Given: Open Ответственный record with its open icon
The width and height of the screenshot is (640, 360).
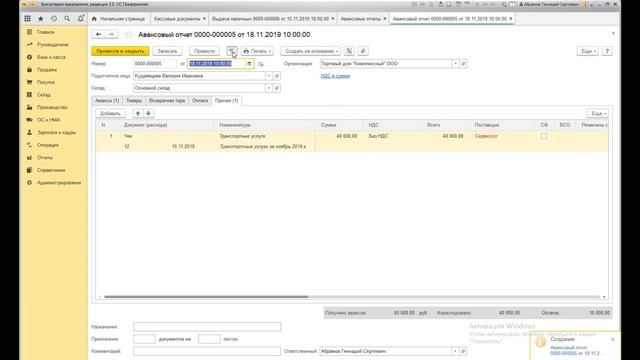Looking at the screenshot, I should tap(463, 351).
